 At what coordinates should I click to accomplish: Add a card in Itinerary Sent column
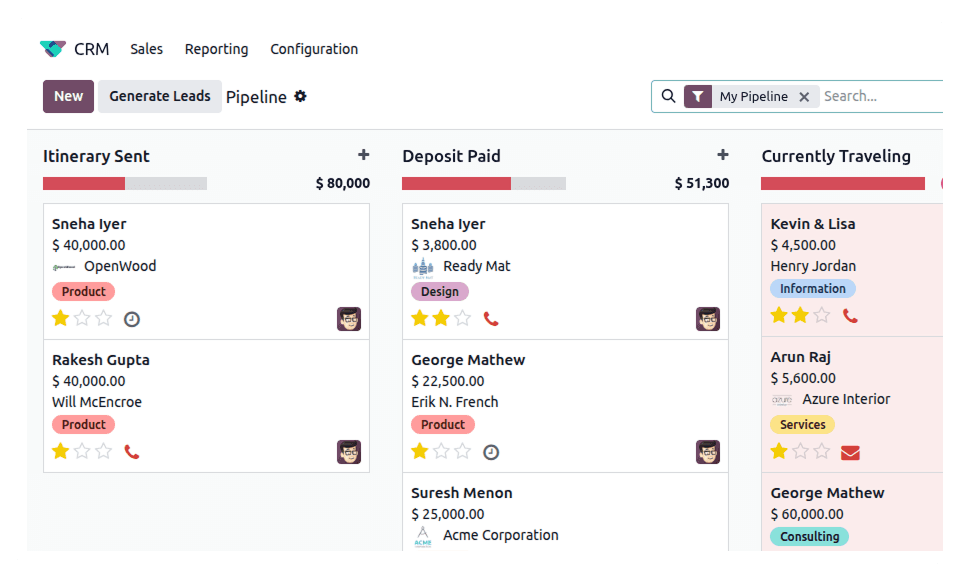pyautogui.click(x=364, y=155)
